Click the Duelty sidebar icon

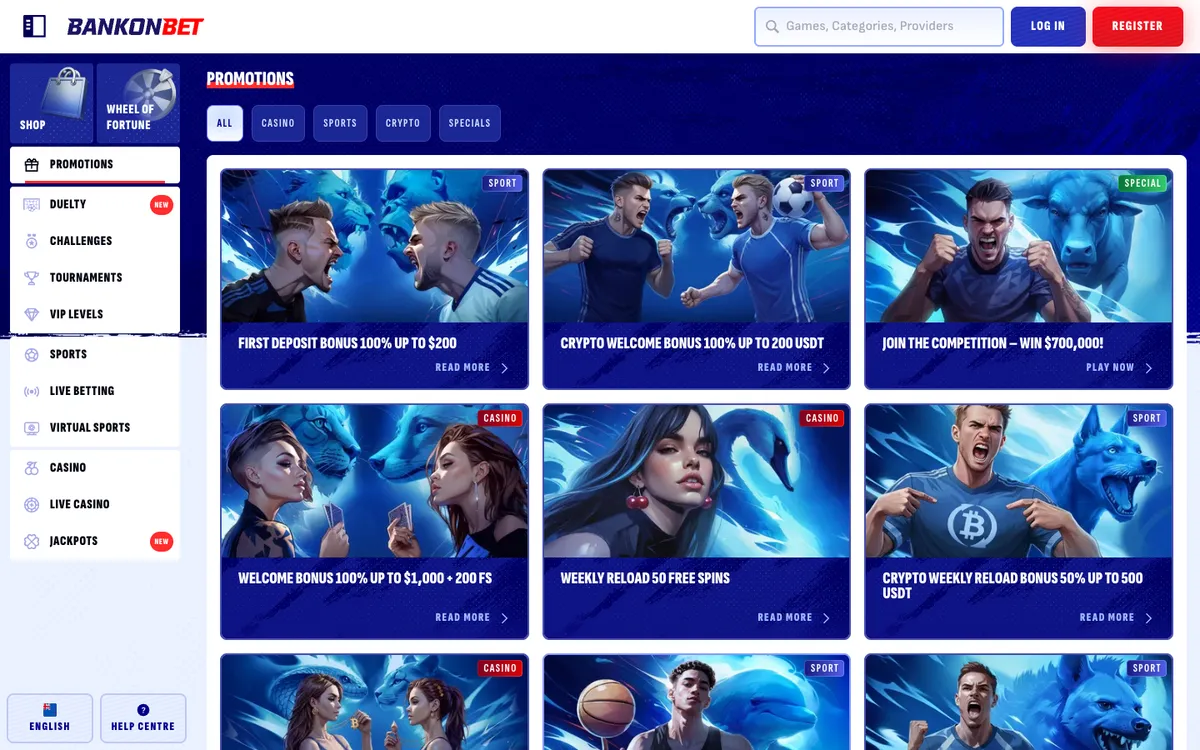(32, 205)
